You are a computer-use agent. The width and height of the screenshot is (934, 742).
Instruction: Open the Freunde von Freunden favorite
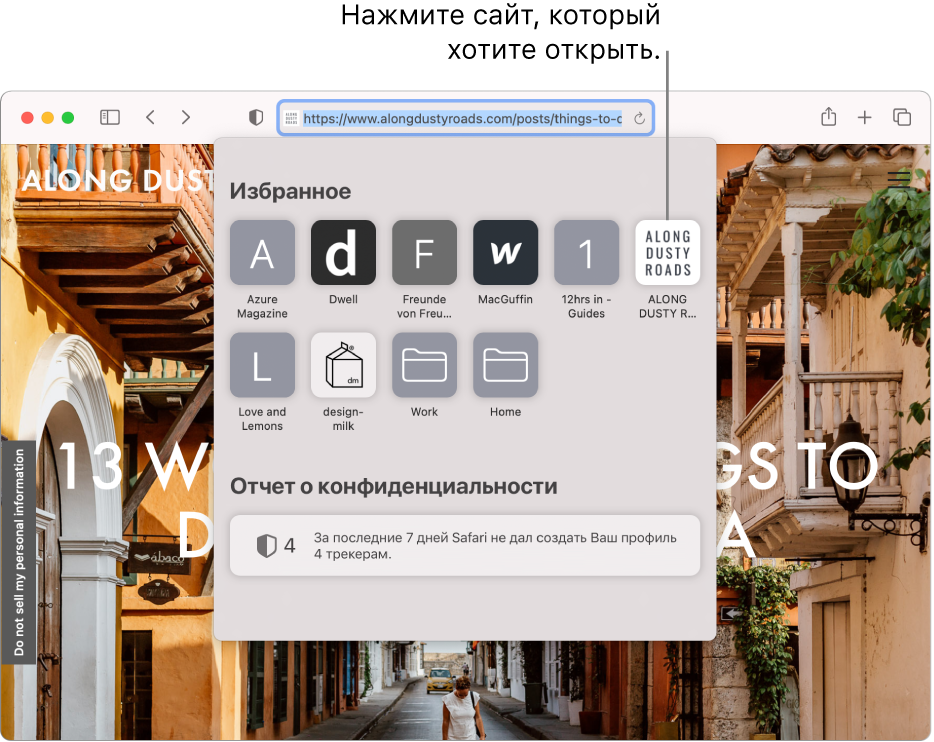pos(424,253)
